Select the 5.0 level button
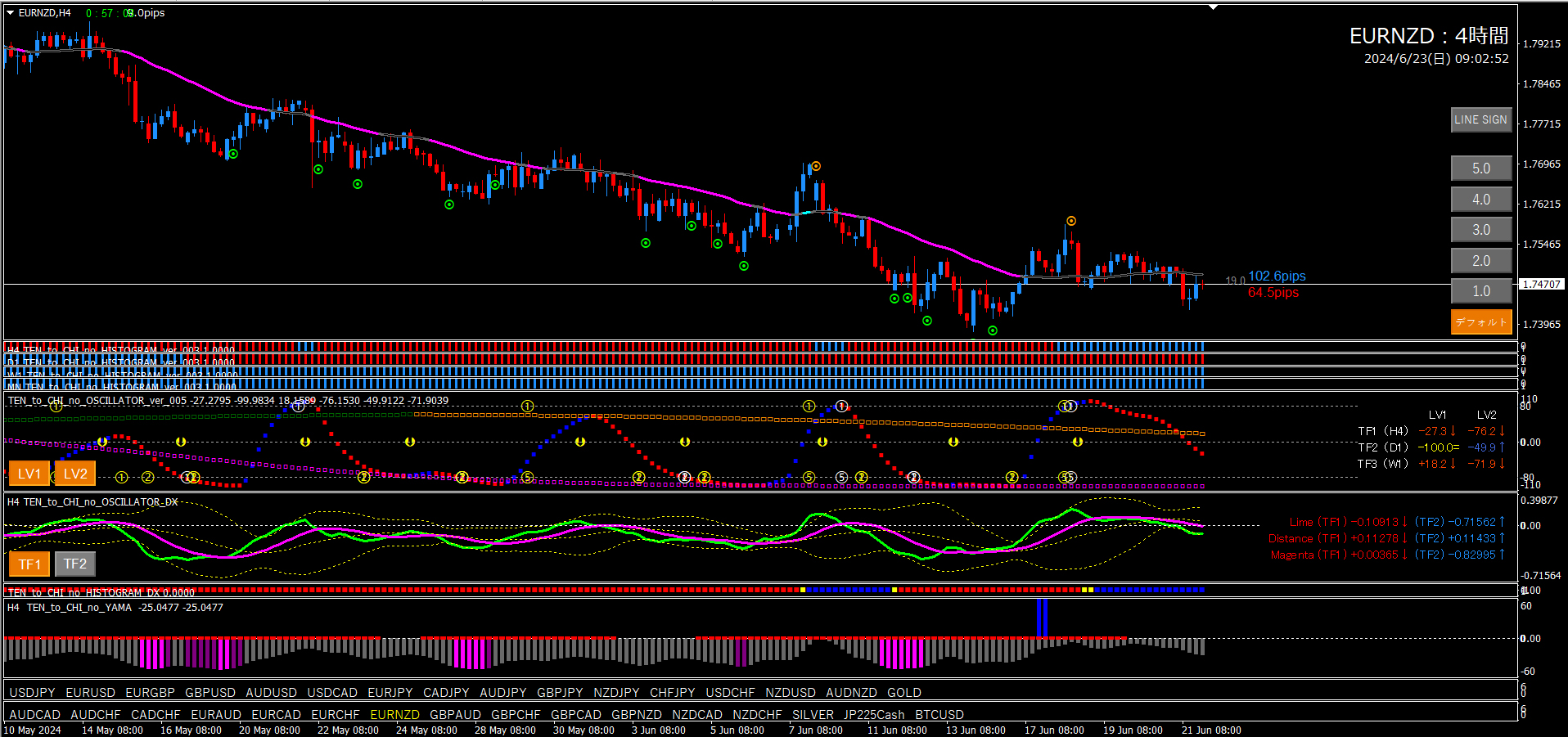The width and height of the screenshot is (1568, 737). 1481,168
